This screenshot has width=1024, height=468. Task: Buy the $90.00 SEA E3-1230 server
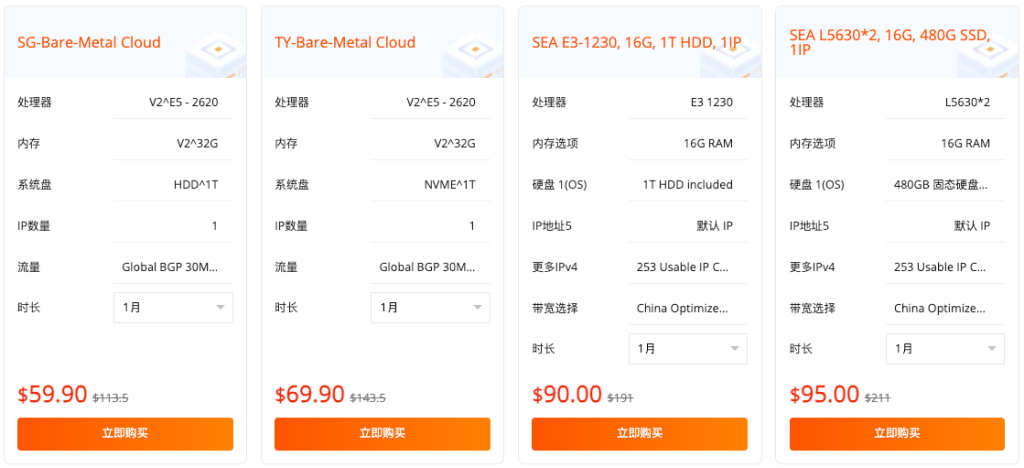(x=639, y=434)
